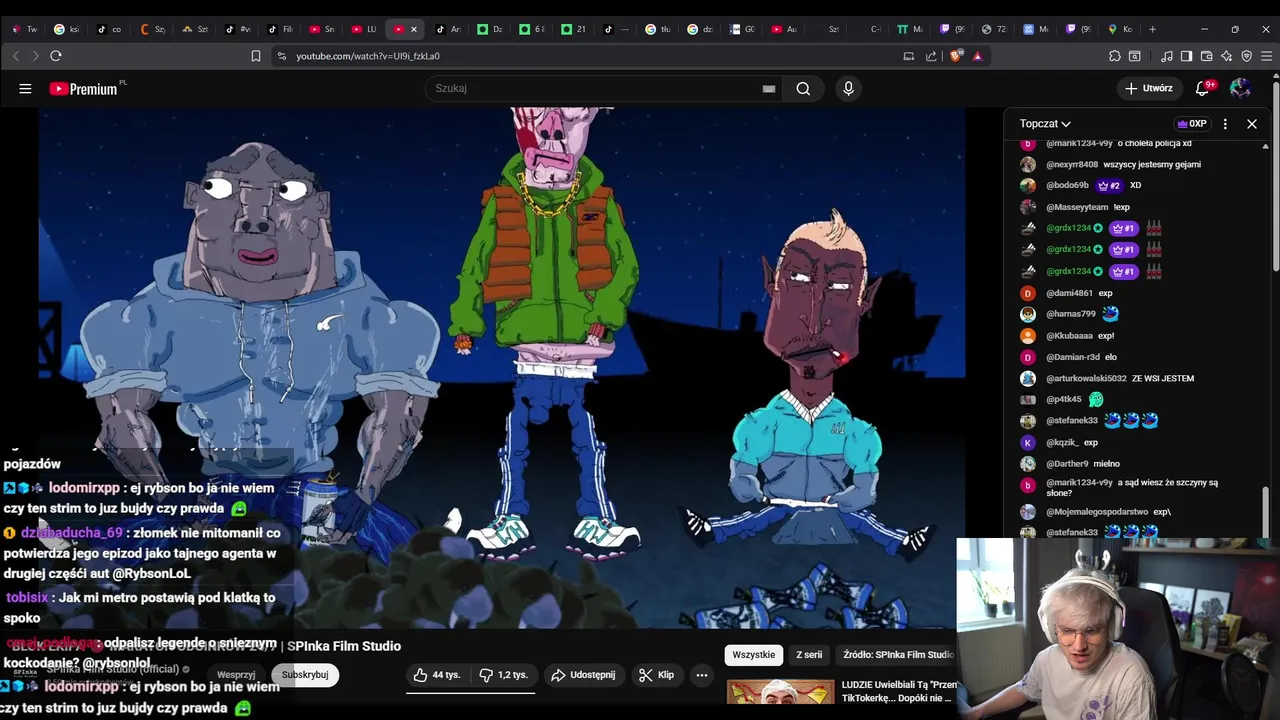Click @Kkubaaaa avatar in chat
1280x720 pixels.
click(1027, 336)
